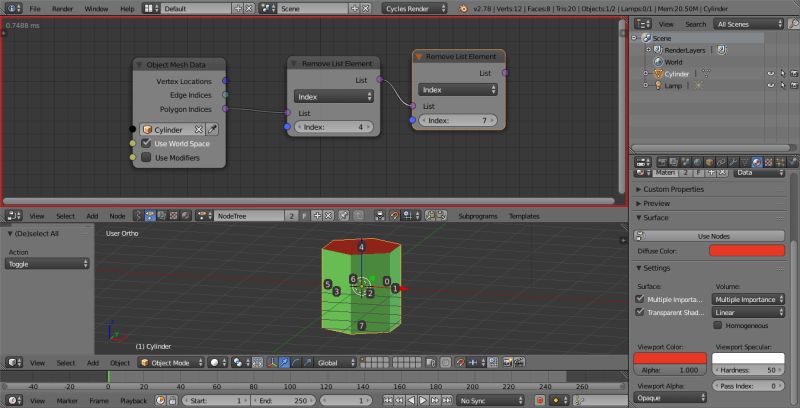This screenshot has height=408, width=800.
Task: Click the outliner search magnifier icon
Action: [x=793, y=24]
